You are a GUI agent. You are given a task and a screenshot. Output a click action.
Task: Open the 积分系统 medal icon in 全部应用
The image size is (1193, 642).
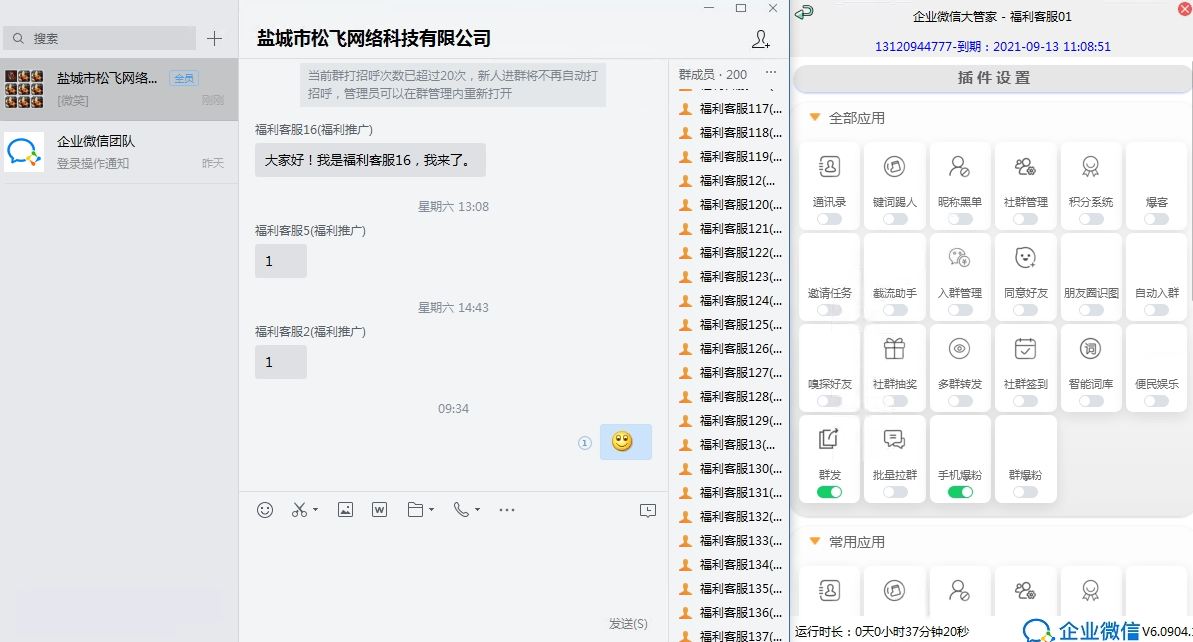point(1090,167)
